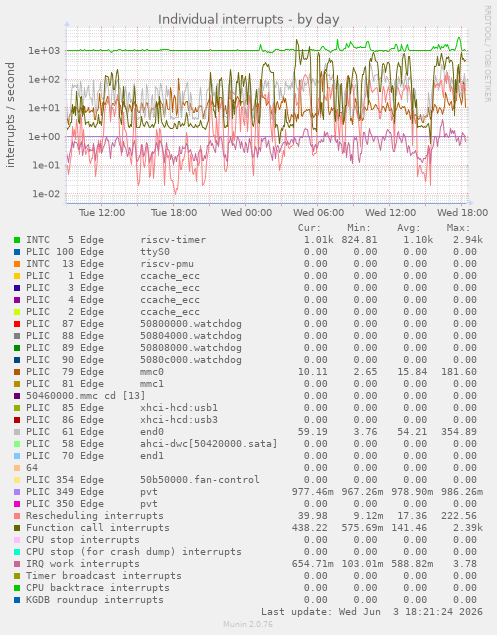This screenshot has width=497, height=635.
Task: Click the 'Wed 18:00' x-axis label
Action: [x=463, y=213]
